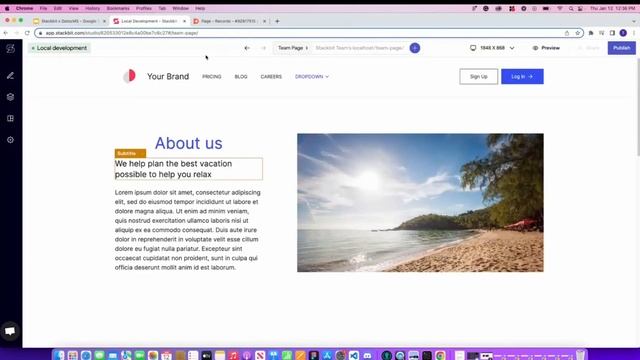Screen dimensions: 640x360
Task: Open the layers content panel in sidebar
Action: point(11,97)
